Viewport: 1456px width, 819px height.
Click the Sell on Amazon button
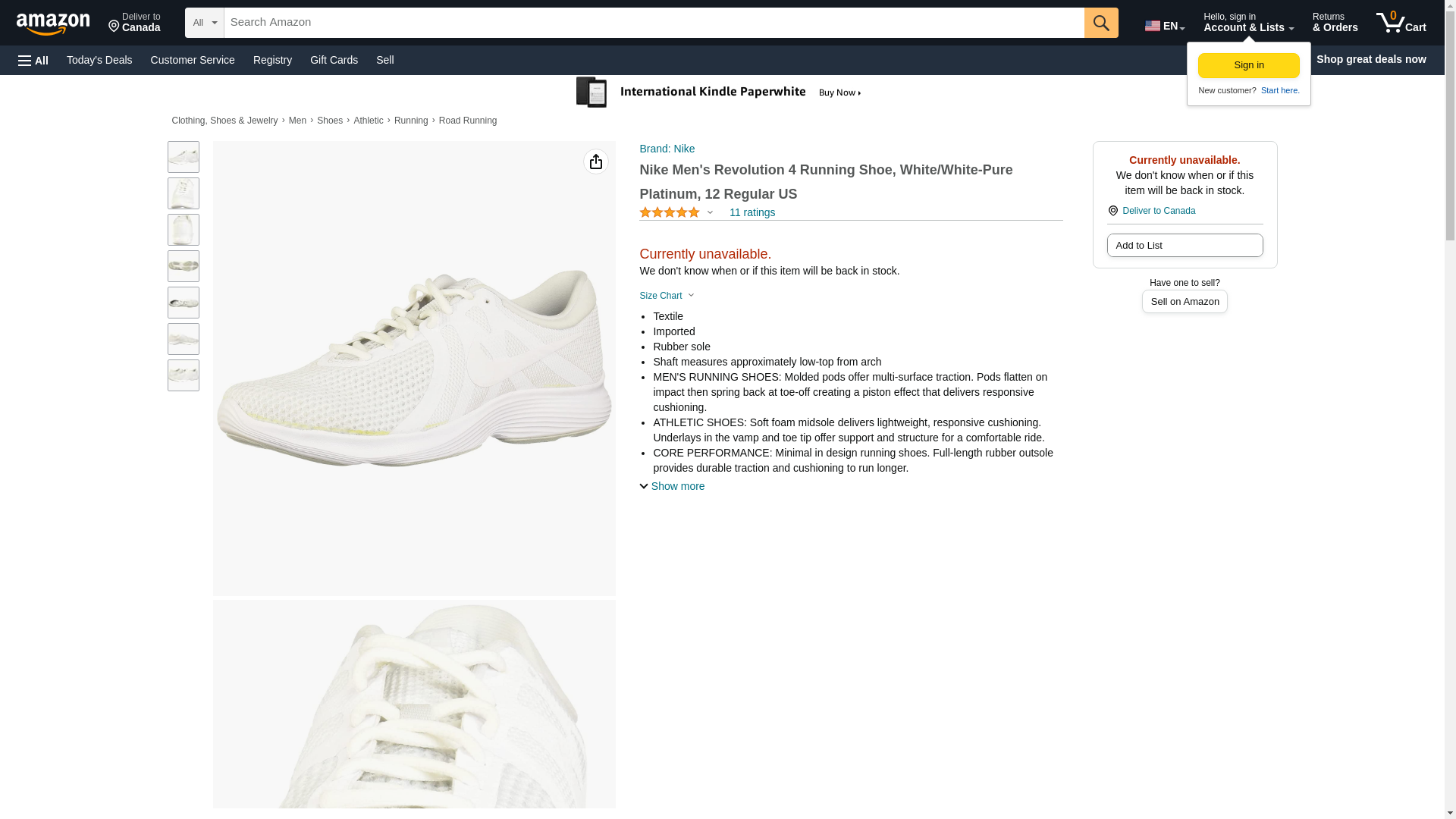tap(1184, 302)
